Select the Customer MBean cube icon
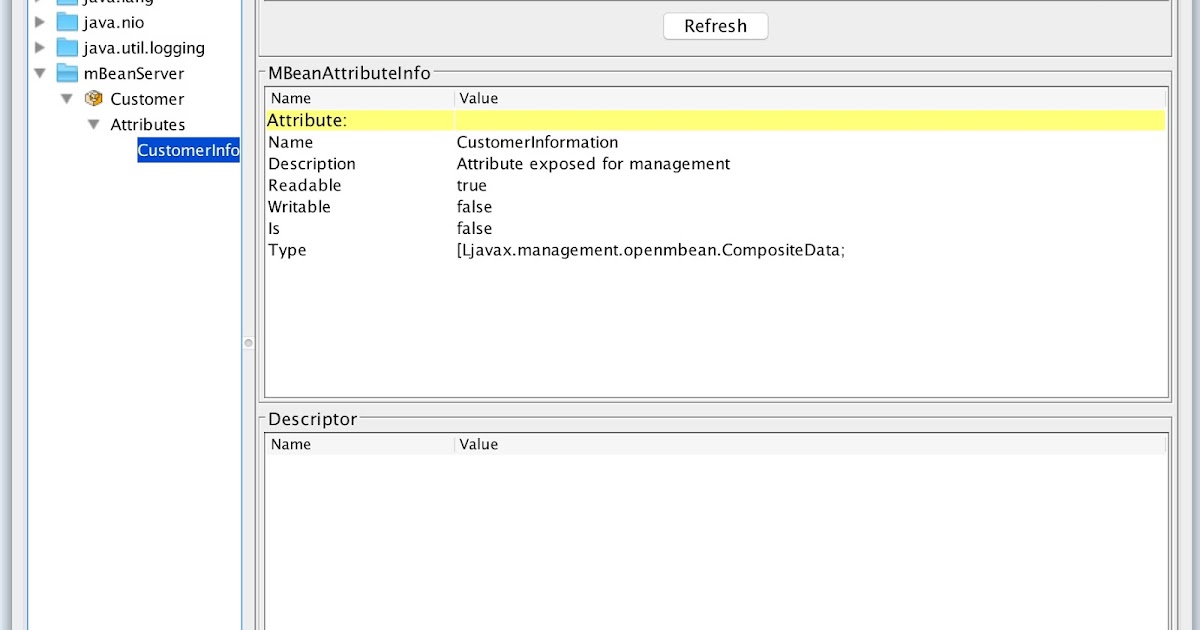This screenshot has width=1200, height=630. point(93,98)
